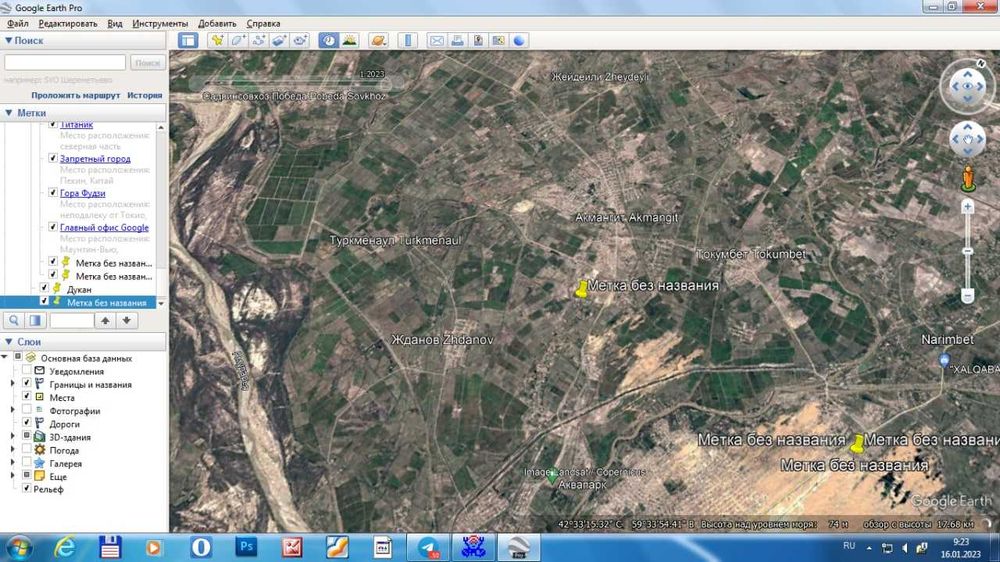Open the Редактировать menu
The image size is (1000, 562).
point(68,24)
